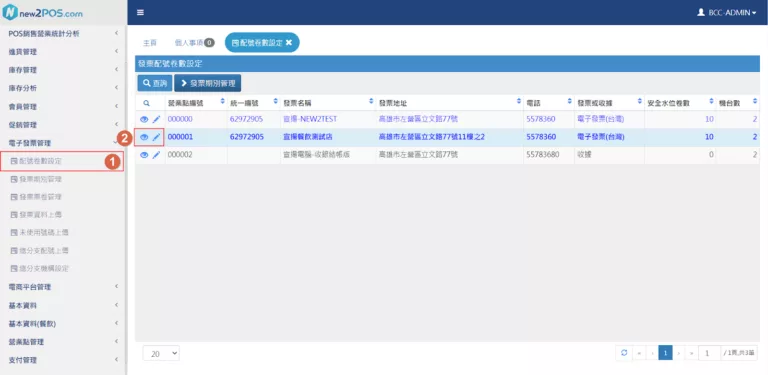The width and height of the screenshot is (768, 375).
Task: Expand the 支付管理 sidebar menu
Action: (63, 360)
